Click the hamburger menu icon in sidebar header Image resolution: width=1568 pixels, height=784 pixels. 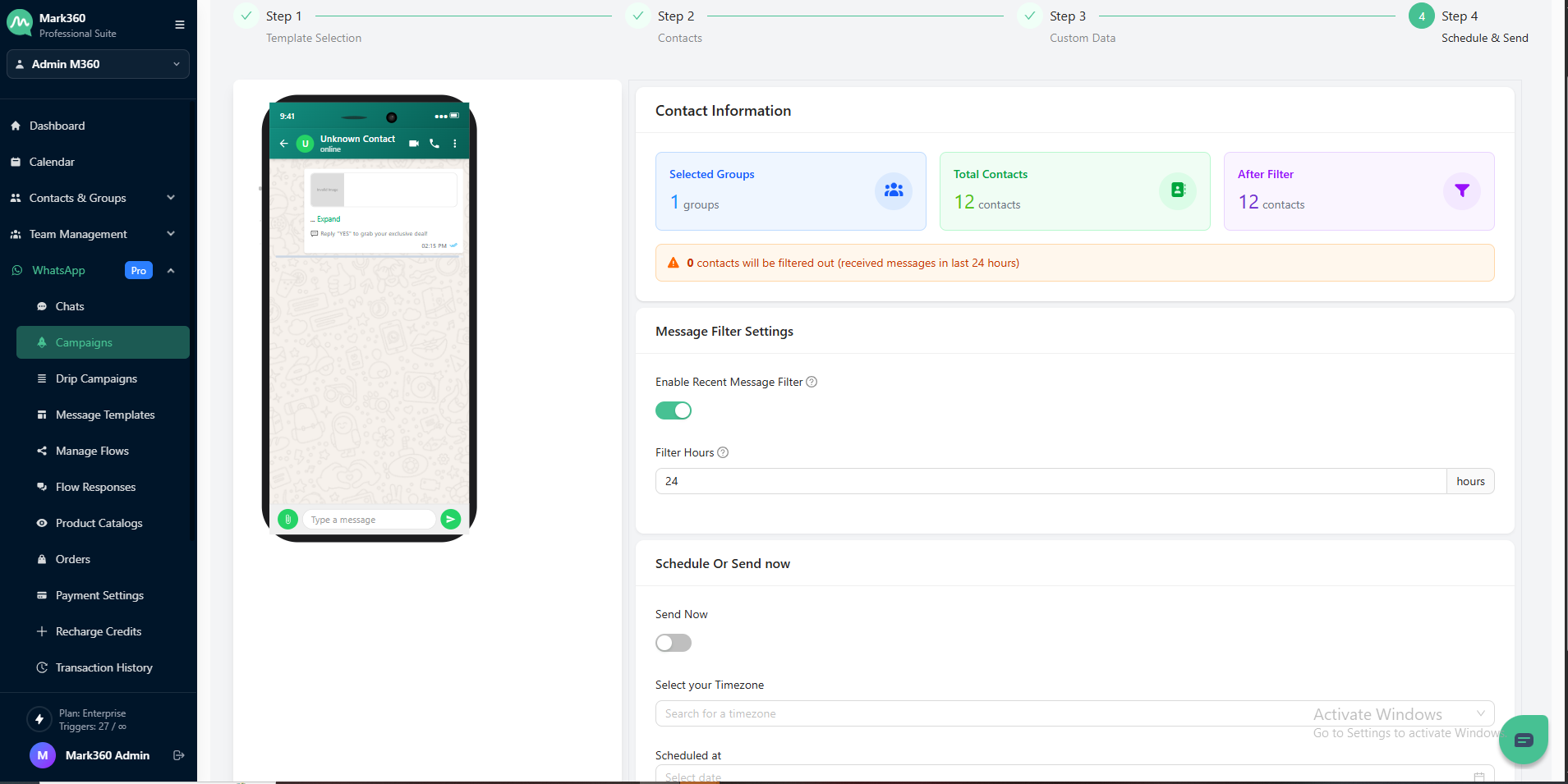(179, 25)
